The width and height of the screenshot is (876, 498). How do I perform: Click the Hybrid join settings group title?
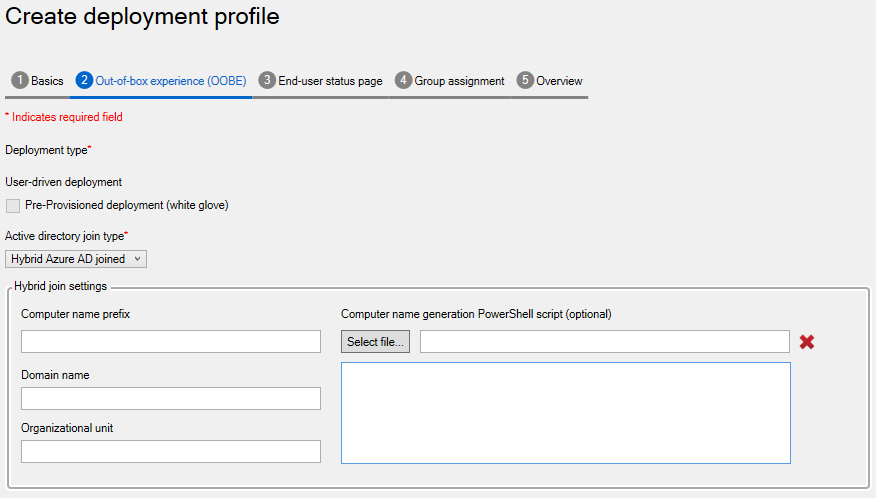tap(60, 287)
